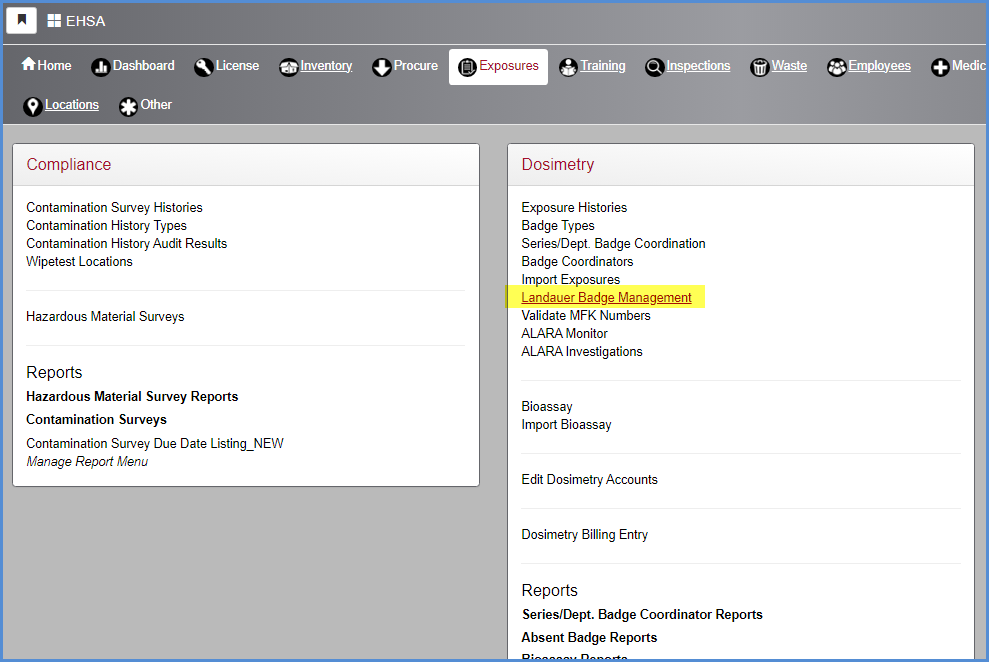The height and width of the screenshot is (662, 989).
Task: Click the Other asterisk icon
Action: (128, 107)
